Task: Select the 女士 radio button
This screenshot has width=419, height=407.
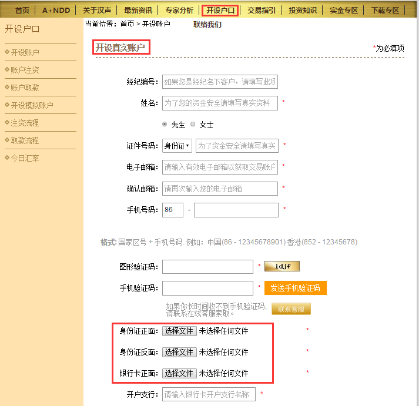Action: point(193,124)
